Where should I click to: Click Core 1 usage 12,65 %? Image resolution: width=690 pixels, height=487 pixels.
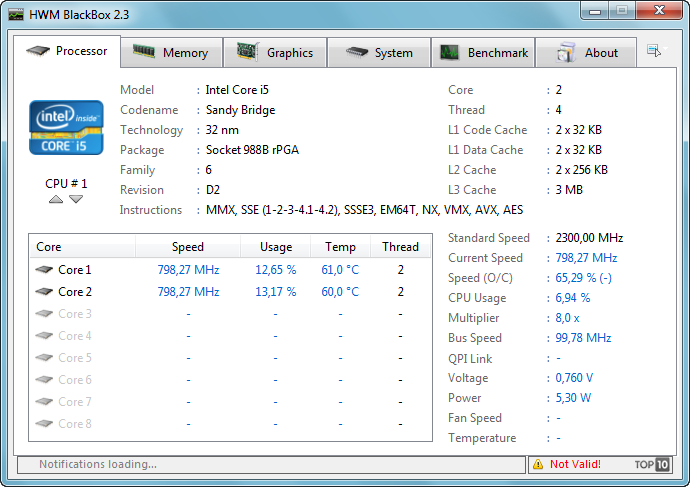point(276,270)
